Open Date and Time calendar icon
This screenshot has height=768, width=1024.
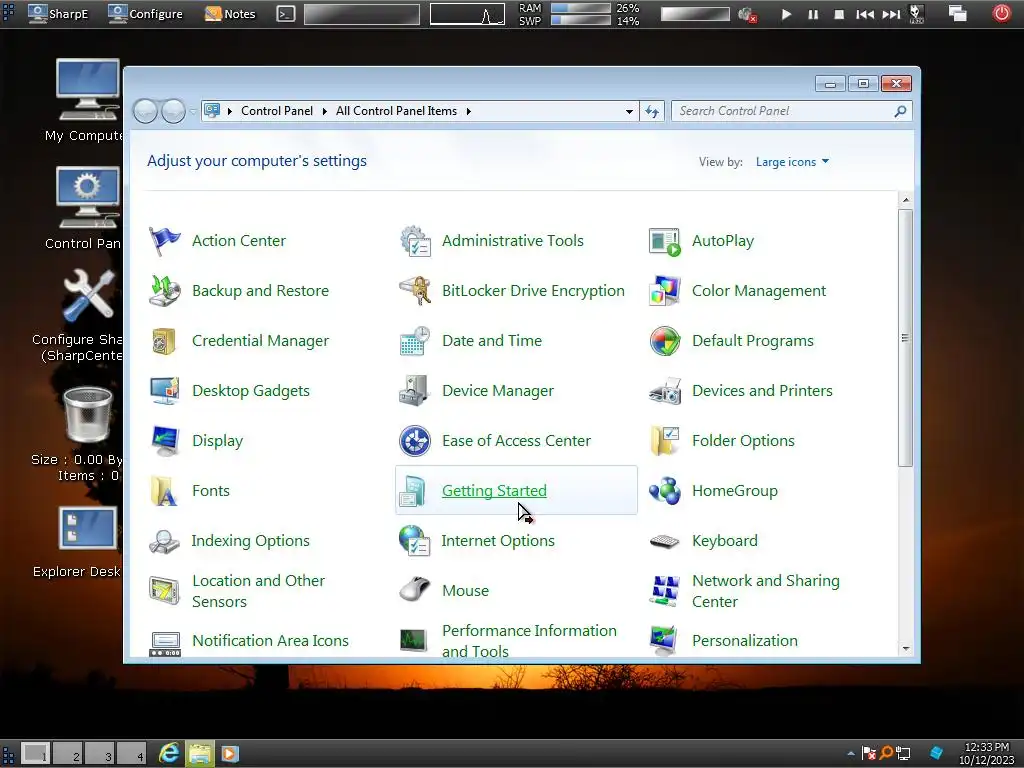click(x=415, y=341)
